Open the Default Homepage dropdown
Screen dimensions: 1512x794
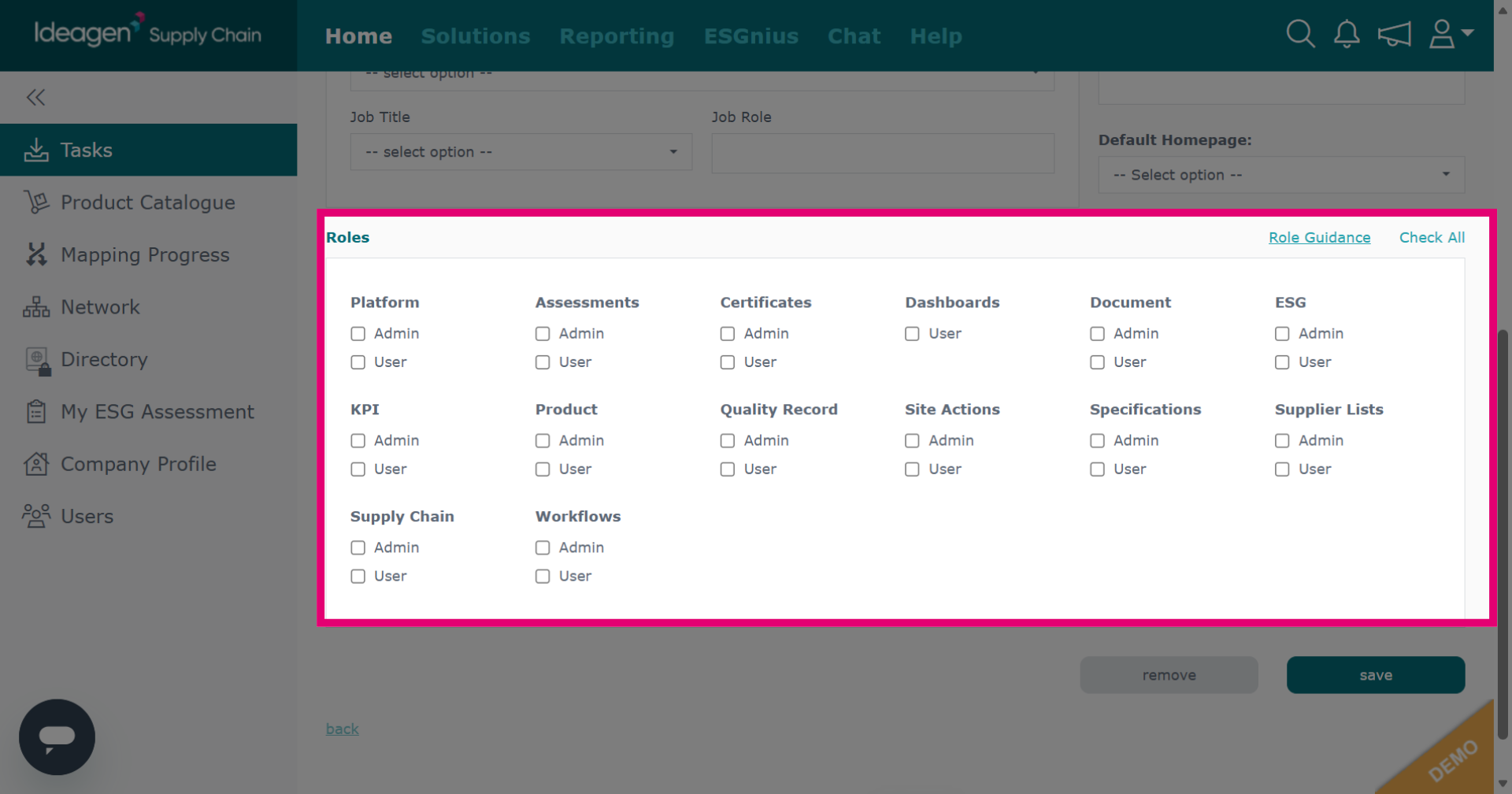pyautogui.click(x=1281, y=175)
